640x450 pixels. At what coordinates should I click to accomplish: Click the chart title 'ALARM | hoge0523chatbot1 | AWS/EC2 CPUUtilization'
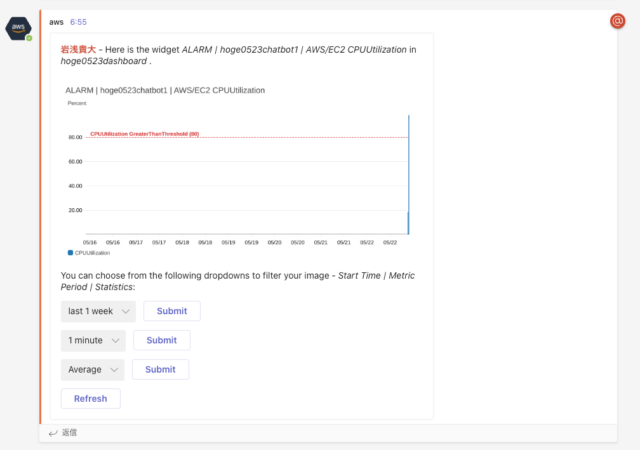coord(165,90)
